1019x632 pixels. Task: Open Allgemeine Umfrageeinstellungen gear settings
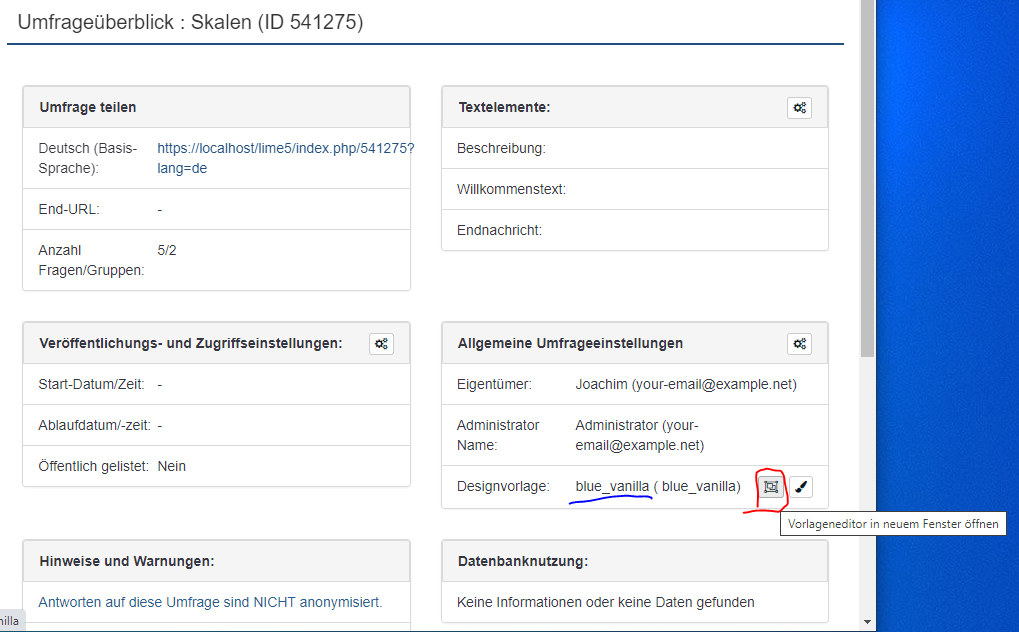pyautogui.click(x=799, y=344)
